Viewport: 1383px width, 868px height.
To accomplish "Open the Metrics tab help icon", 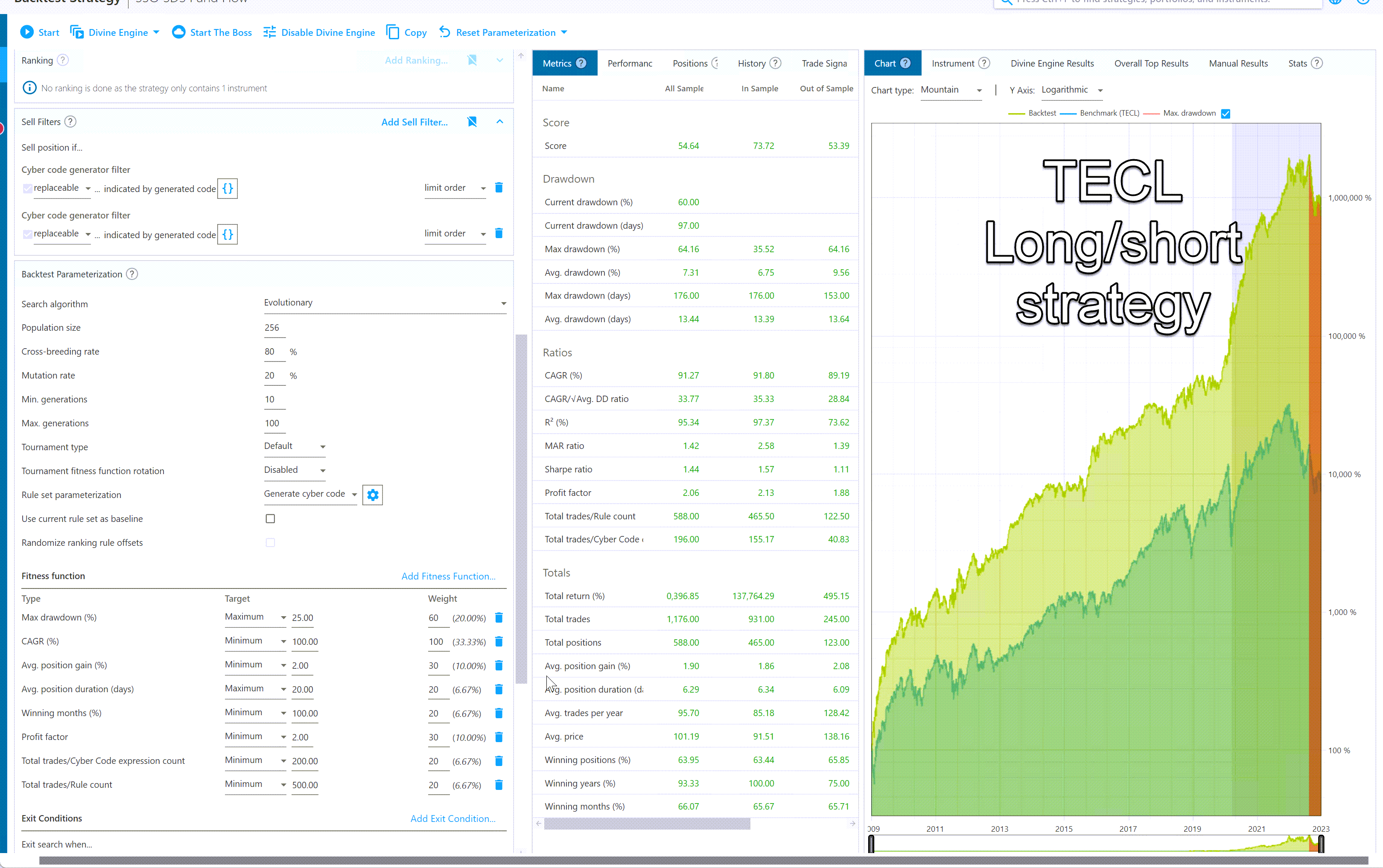I will (581, 63).
